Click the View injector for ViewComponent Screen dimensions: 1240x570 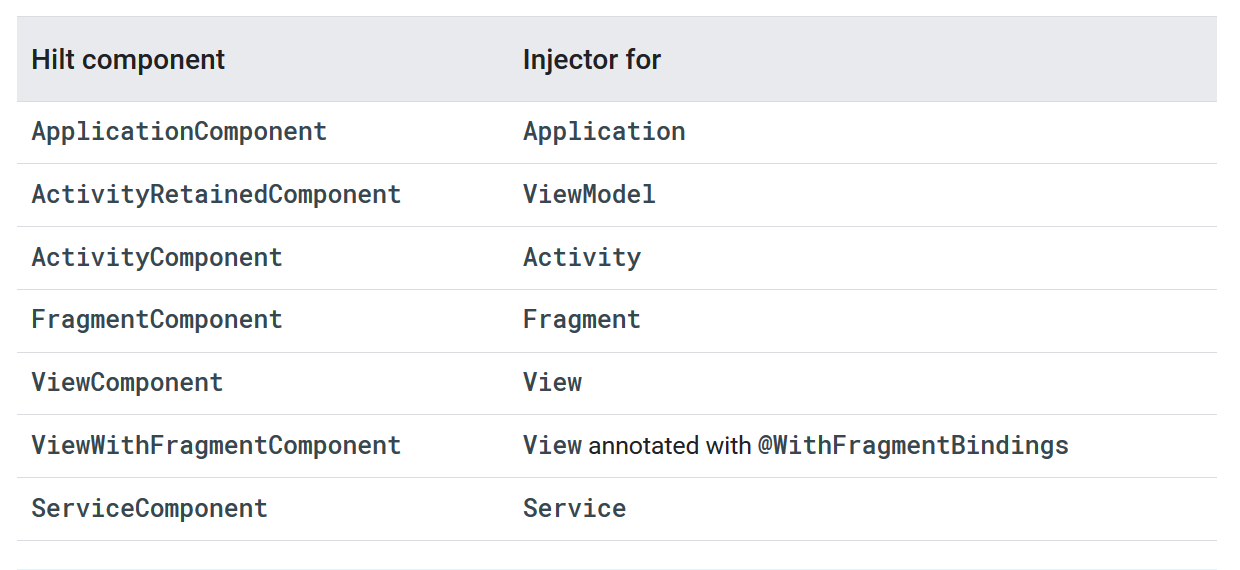[552, 382]
